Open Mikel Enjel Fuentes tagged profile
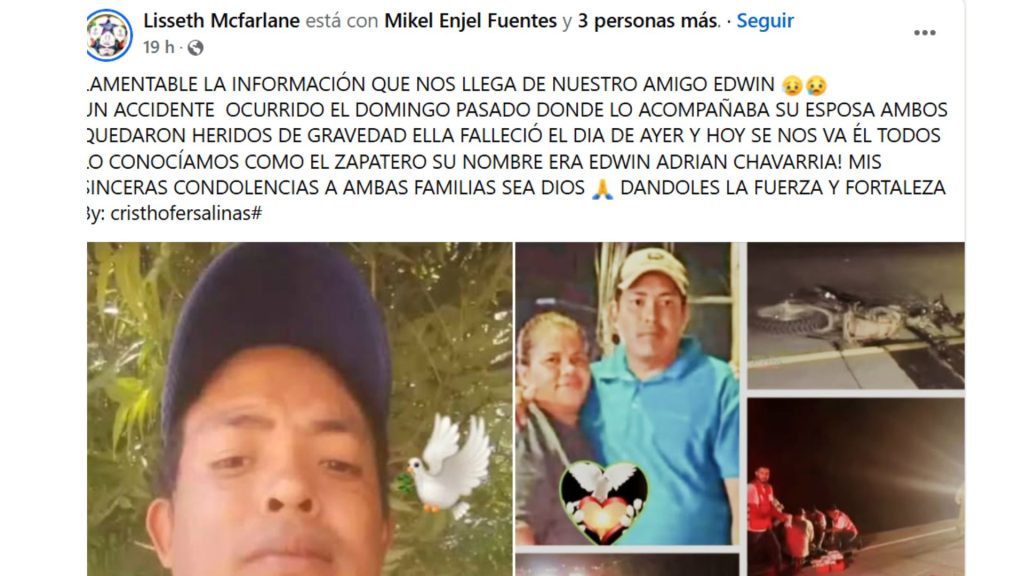 (x=470, y=20)
